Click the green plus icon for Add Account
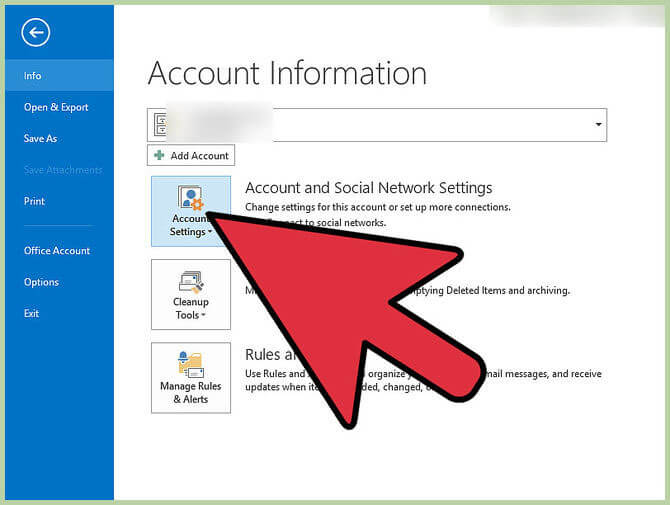This screenshot has width=670, height=505. 159,155
